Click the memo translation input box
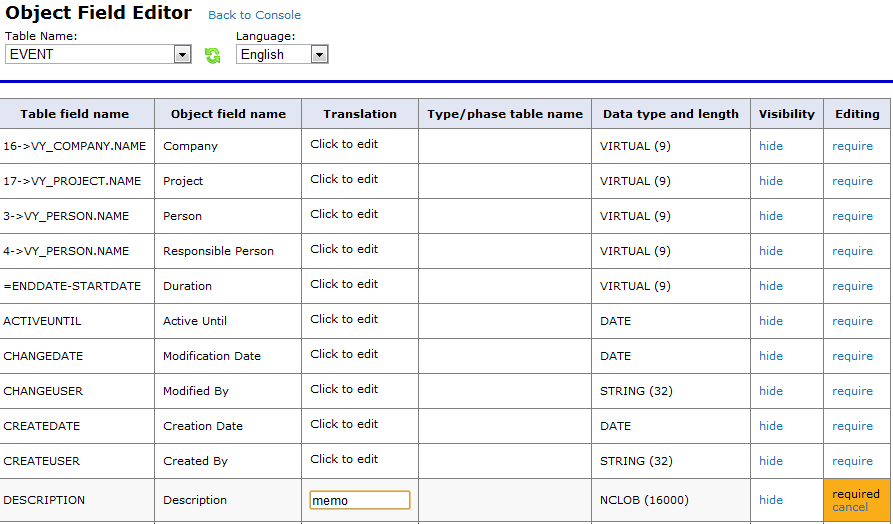The image size is (893, 524). (x=359, y=500)
